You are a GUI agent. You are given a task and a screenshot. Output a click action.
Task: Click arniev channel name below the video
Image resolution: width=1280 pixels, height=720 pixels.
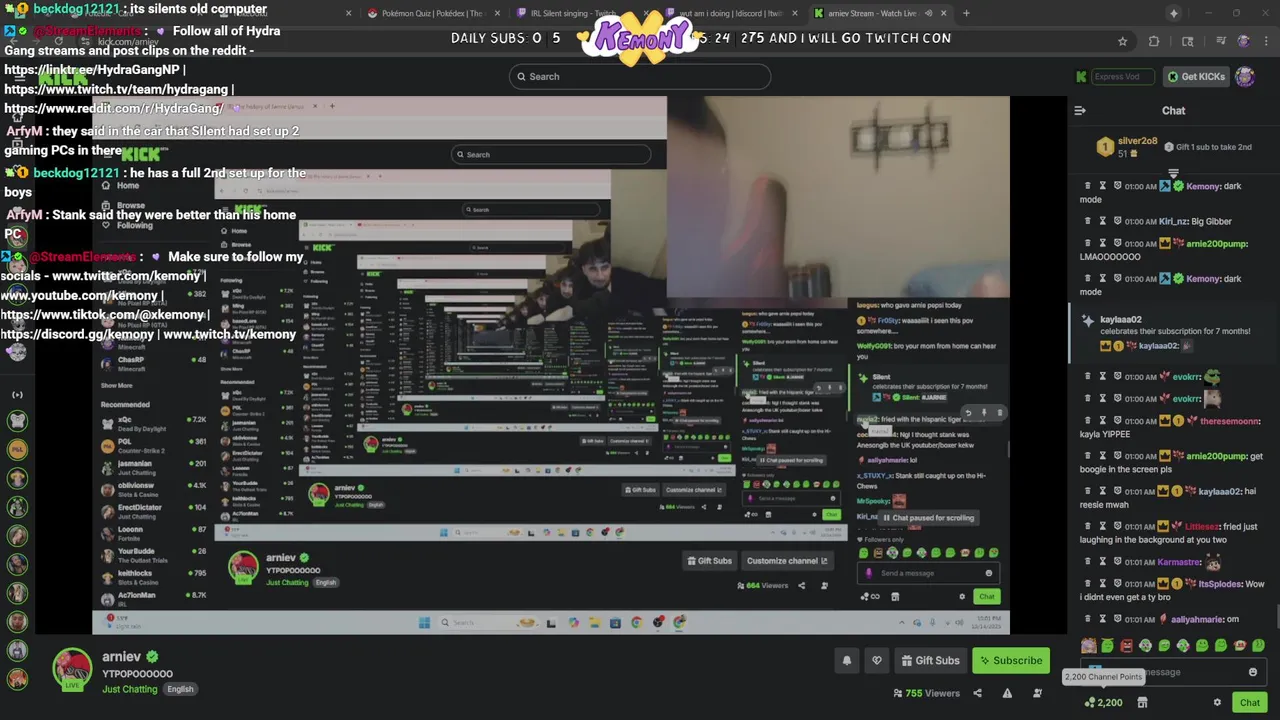click(120, 657)
